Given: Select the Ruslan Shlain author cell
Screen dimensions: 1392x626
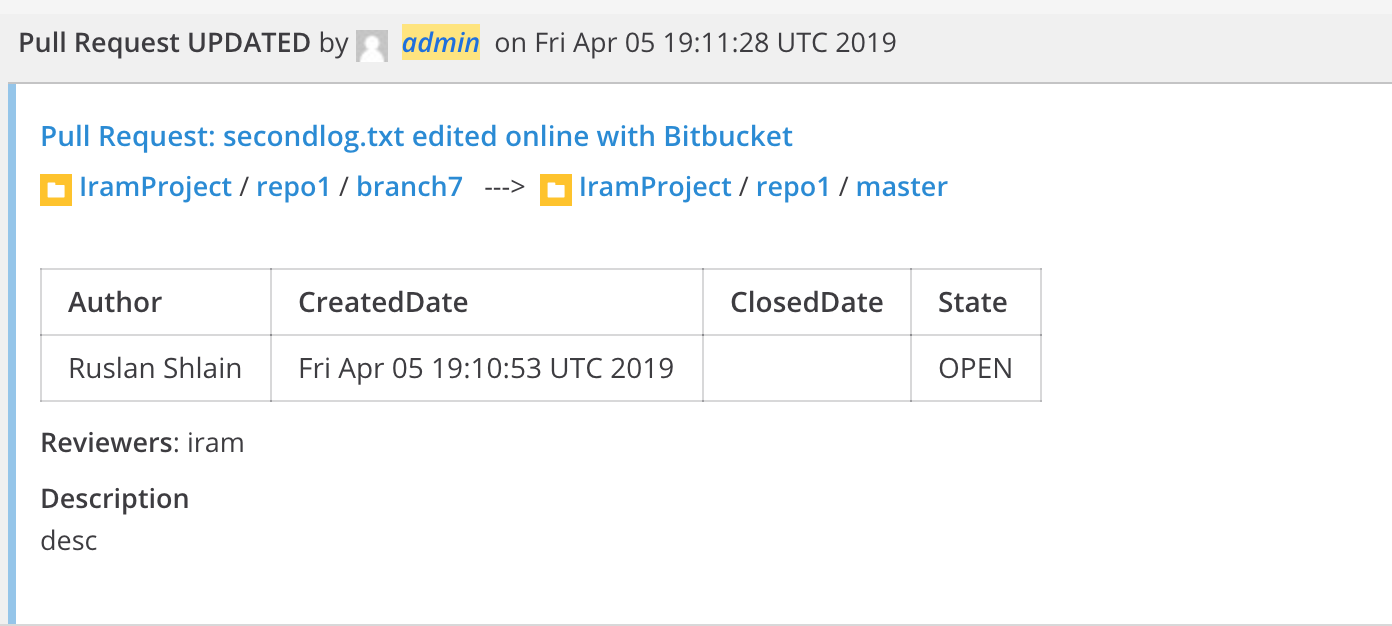Looking at the screenshot, I should (x=156, y=368).
